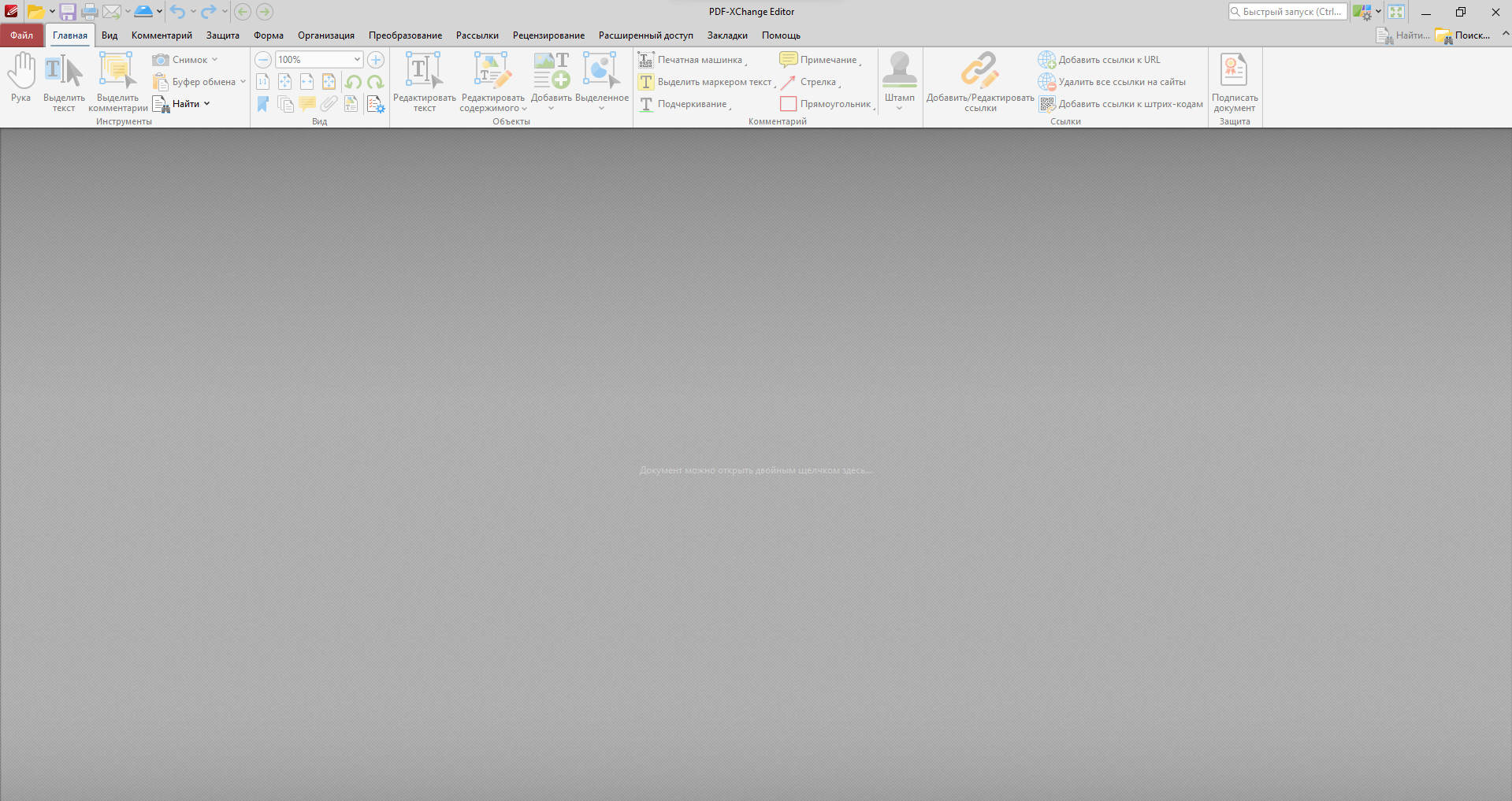Screen dimensions: 1512x801
Task: Expand the Open folder dropdown arrow
Action: [x=52, y=12]
